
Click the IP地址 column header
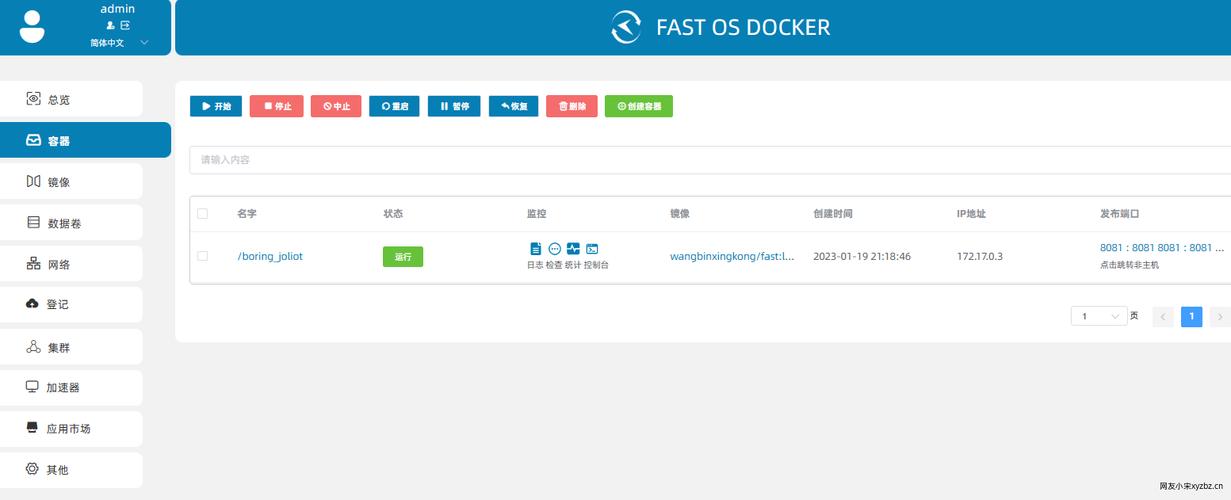click(971, 214)
